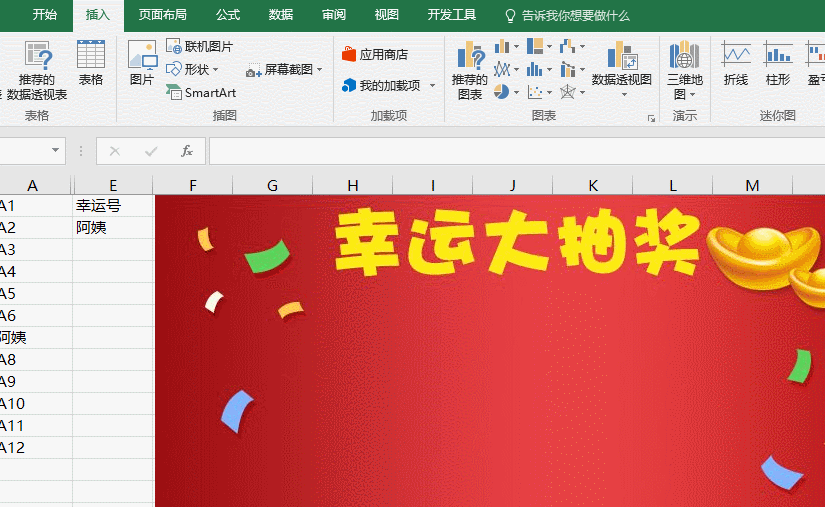Insert a pie or doughnut chart
This screenshot has height=507, width=825.
(501, 92)
